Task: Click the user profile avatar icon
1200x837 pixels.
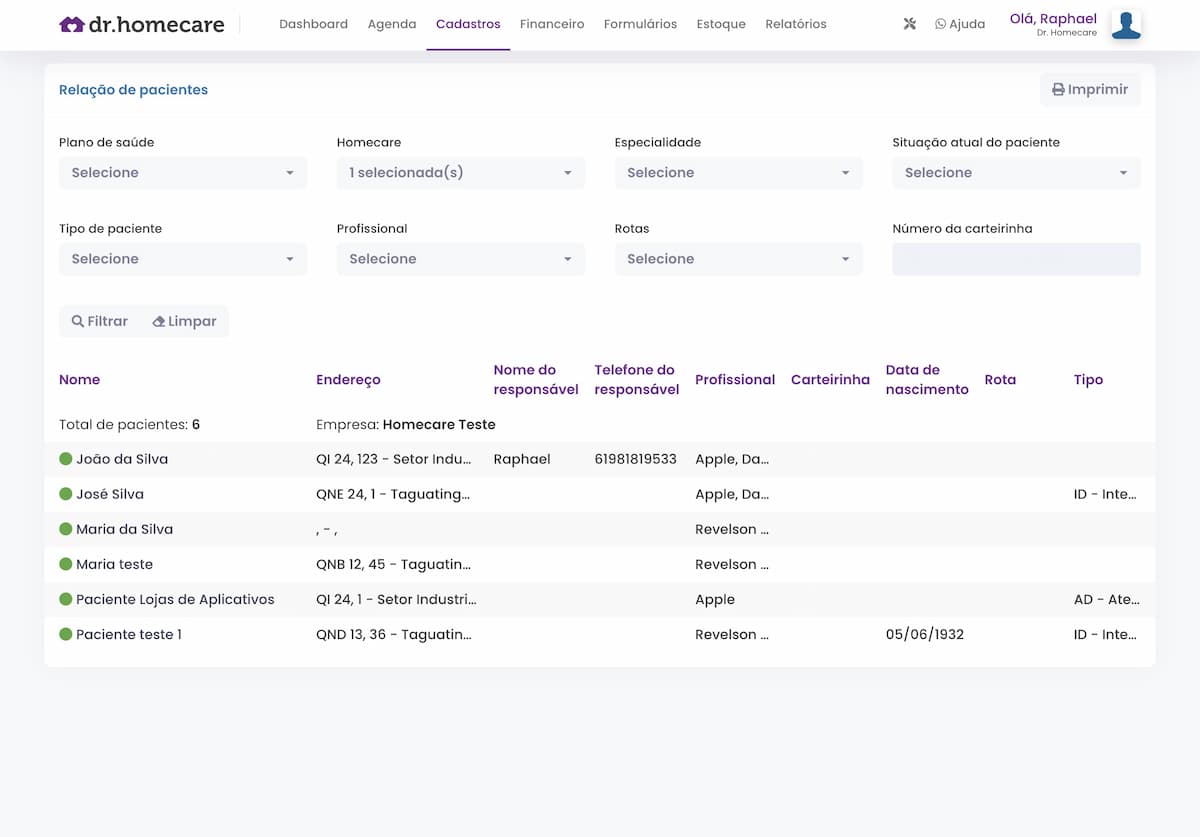Action: (1126, 25)
